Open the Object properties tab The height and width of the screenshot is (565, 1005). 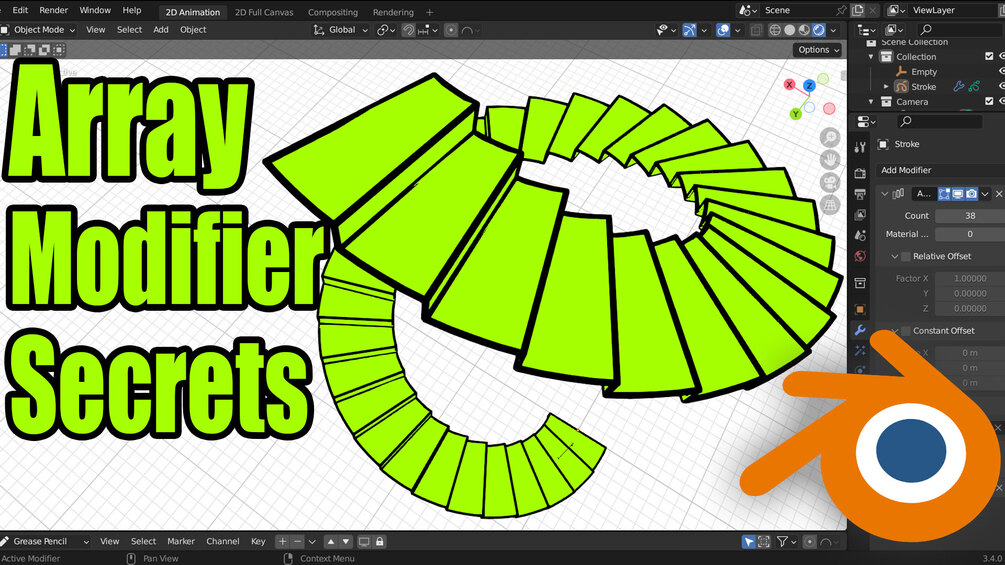(x=860, y=309)
